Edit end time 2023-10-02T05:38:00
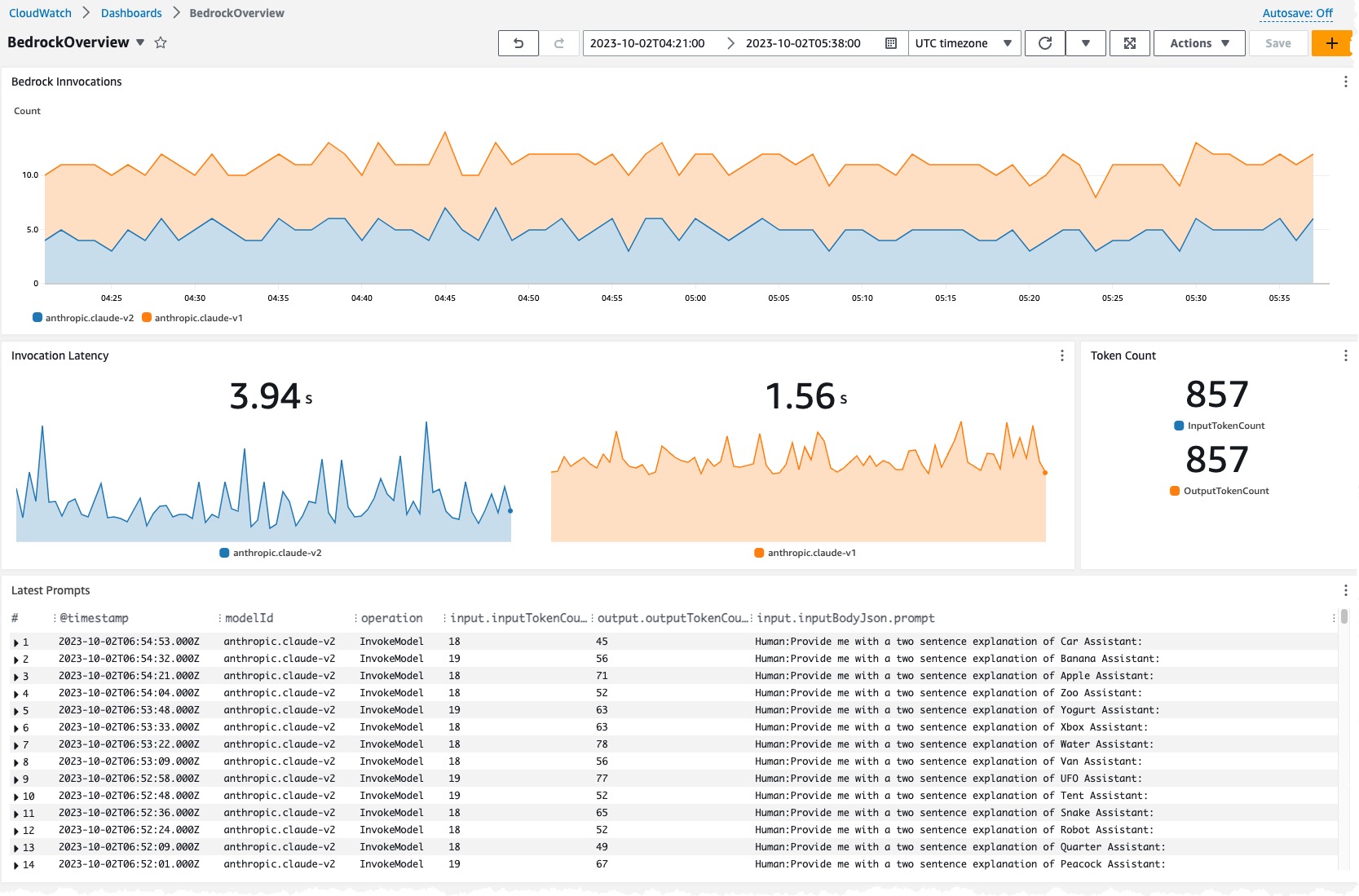1359x896 pixels. 803,43
